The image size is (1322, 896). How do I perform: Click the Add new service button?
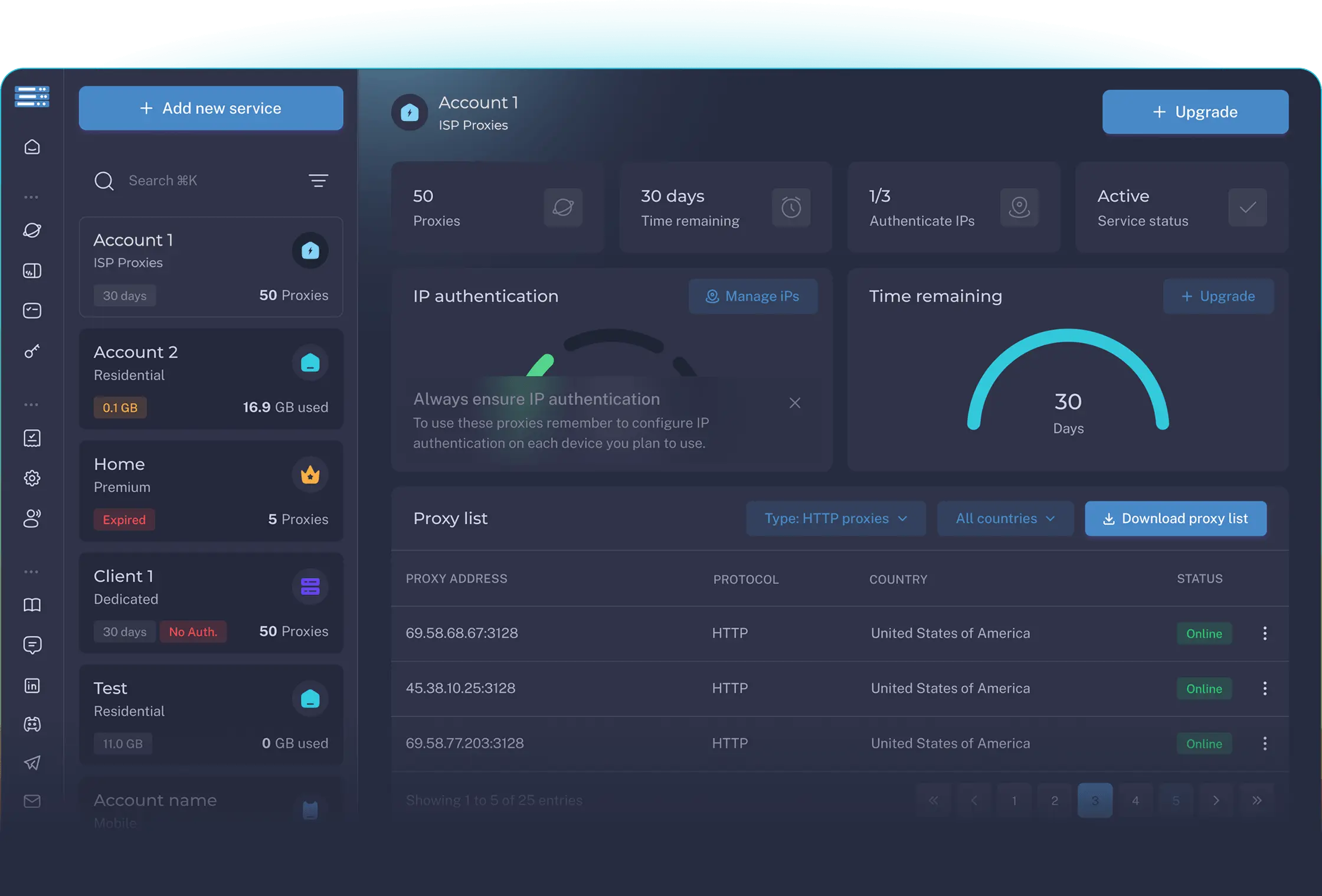click(211, 108)
